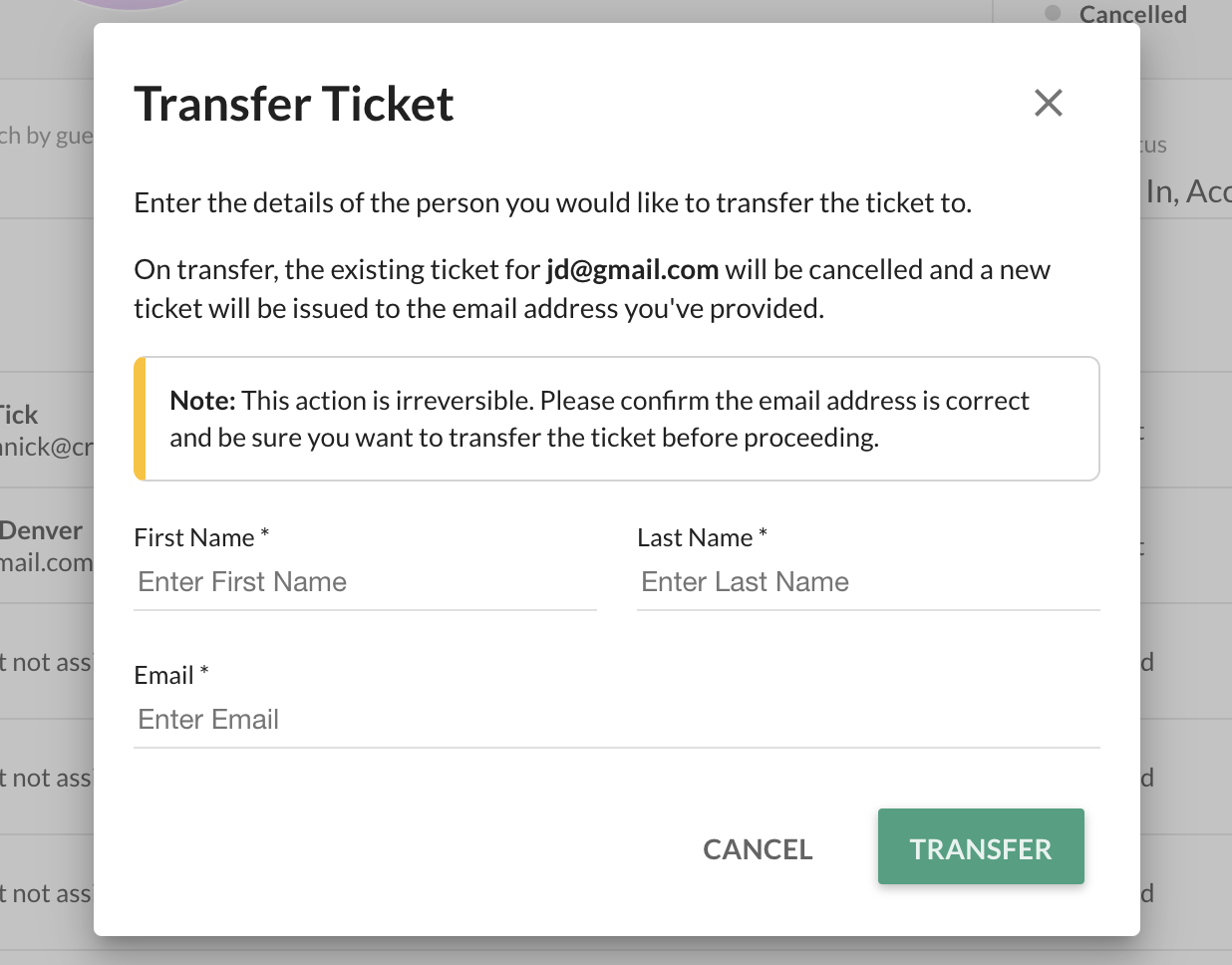The image size is (1232, 965).
Task: Click the bold jd@gmail.com address
Action: click(633, 270)
